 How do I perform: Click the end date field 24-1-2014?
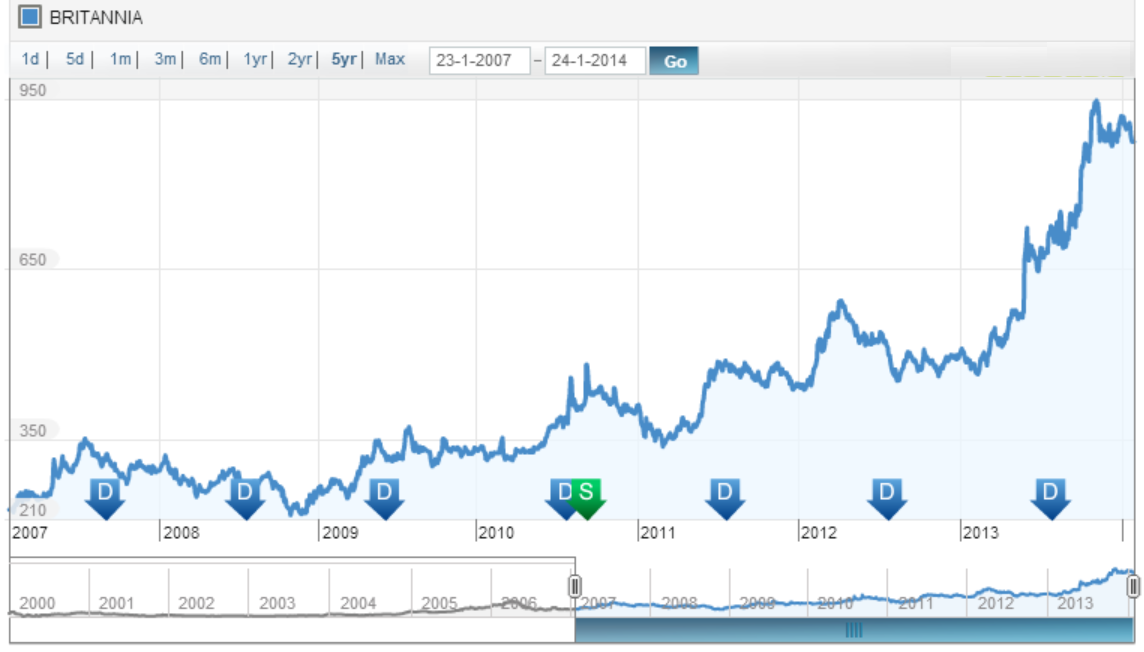[594, 61]
